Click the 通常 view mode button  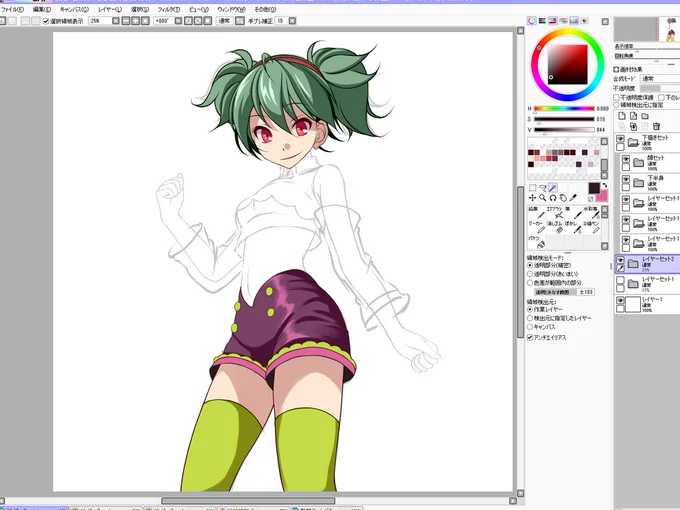[224, 21]
